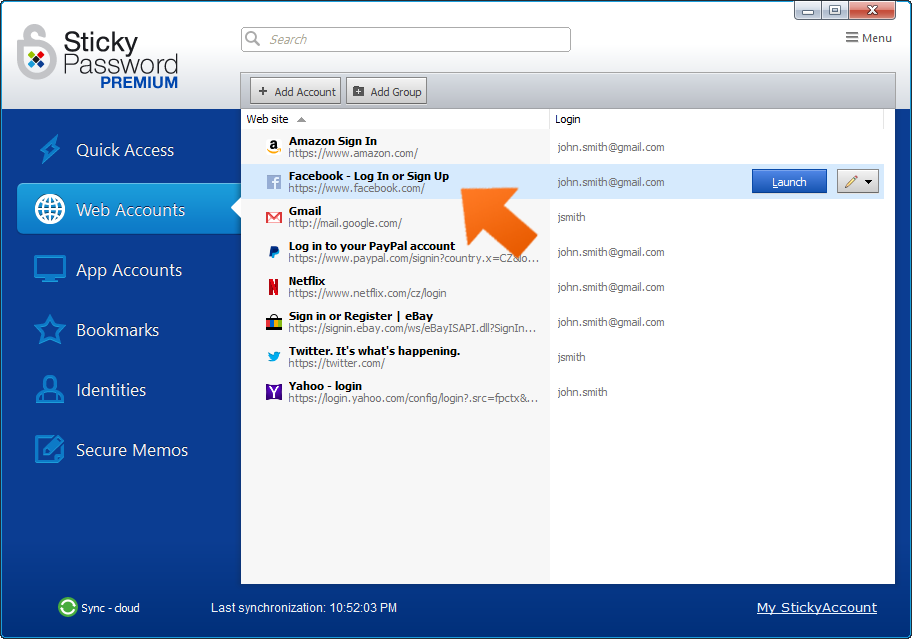The width and height of the screenshot is (912, 639).
Task: Click inside the Search field
Action: pyautogui.click(x=405, y=39)
